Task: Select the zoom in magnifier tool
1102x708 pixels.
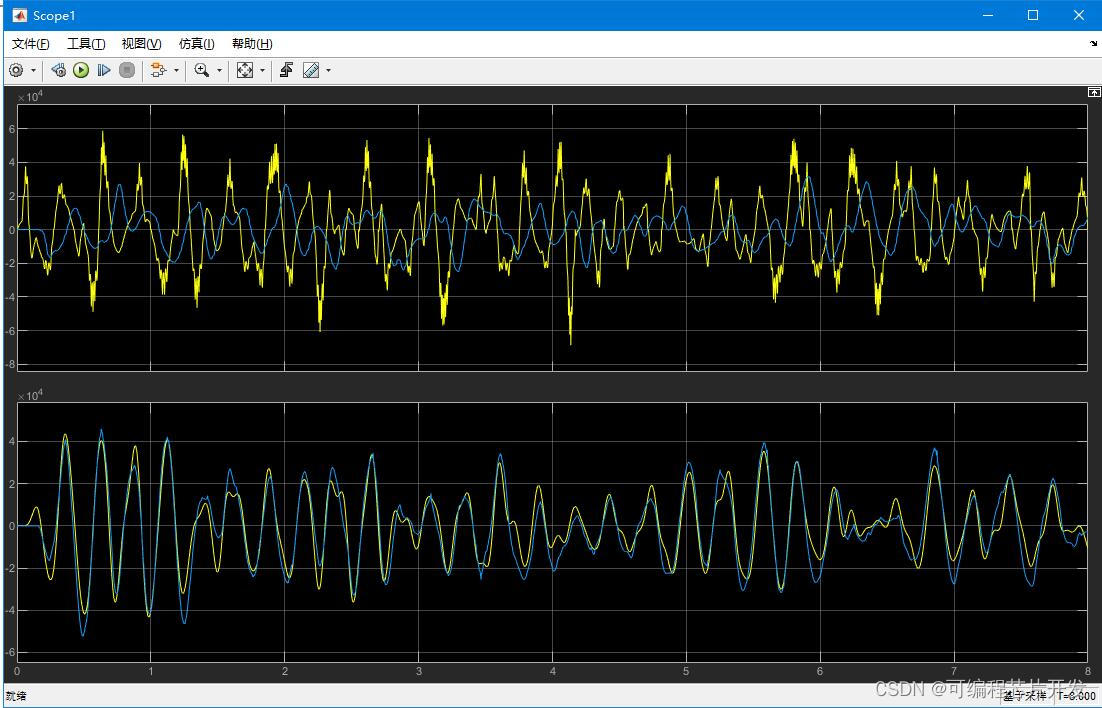Action: tap(202, 70)
